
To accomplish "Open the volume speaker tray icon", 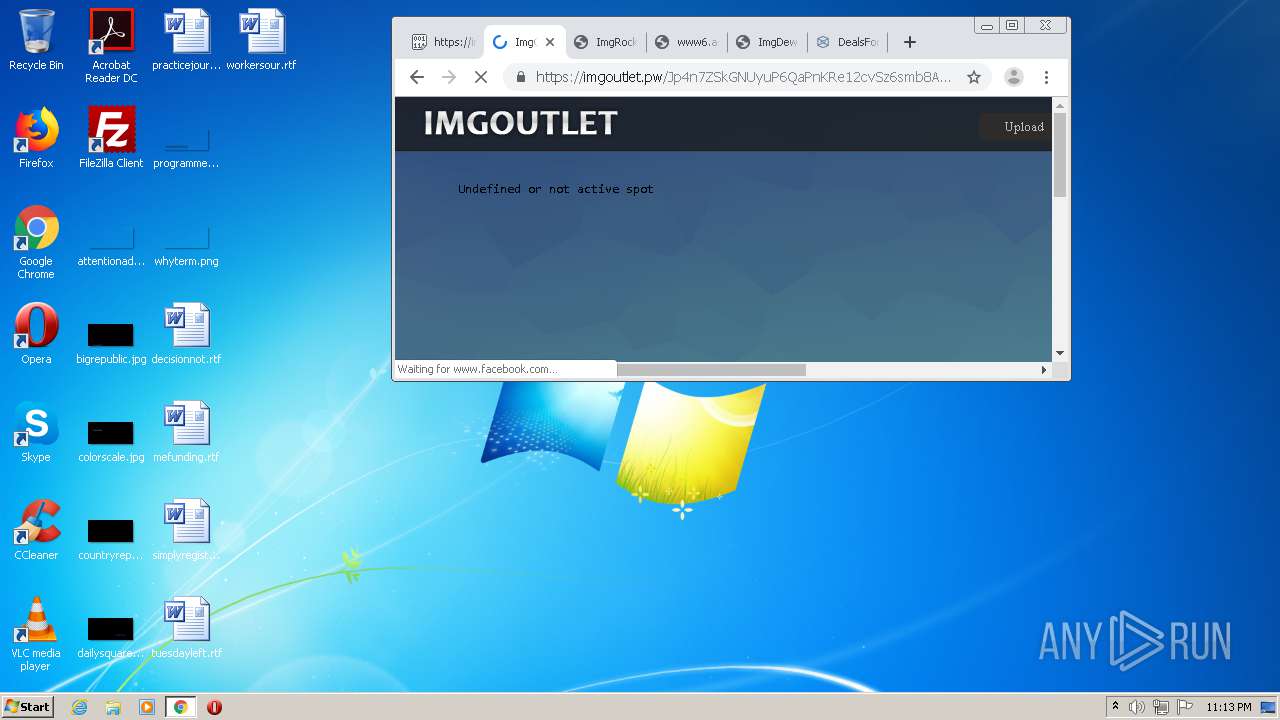I will pyautogui.click(x=1137, y=707).
